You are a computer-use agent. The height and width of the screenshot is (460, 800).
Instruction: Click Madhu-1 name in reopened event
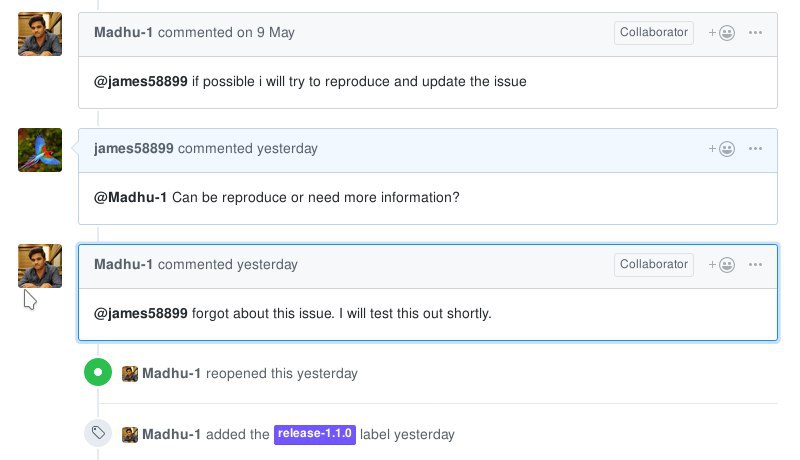pyautogui.click(x=171, y=373)
